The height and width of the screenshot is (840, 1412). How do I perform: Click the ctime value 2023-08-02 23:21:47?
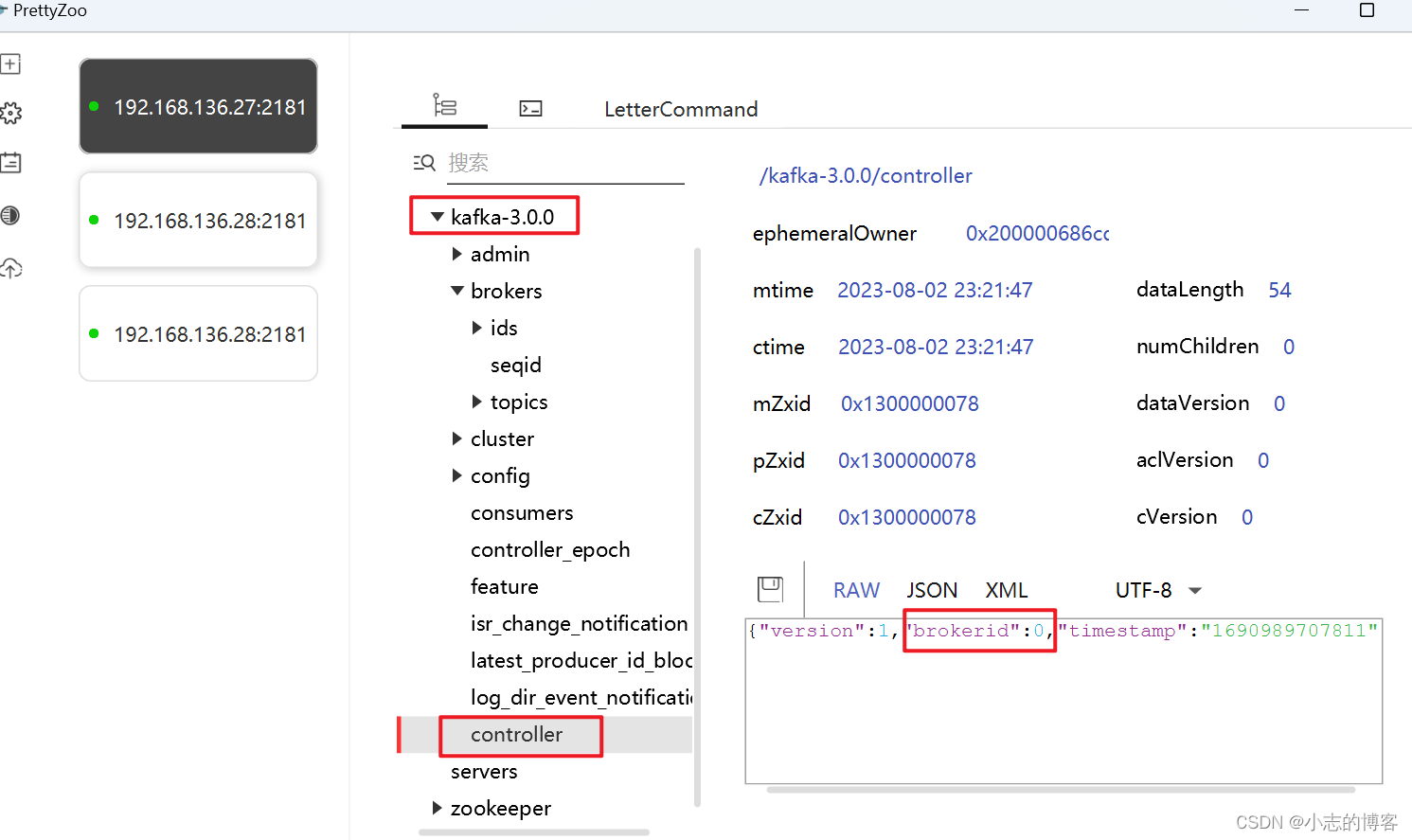click(x=936, y=347)
